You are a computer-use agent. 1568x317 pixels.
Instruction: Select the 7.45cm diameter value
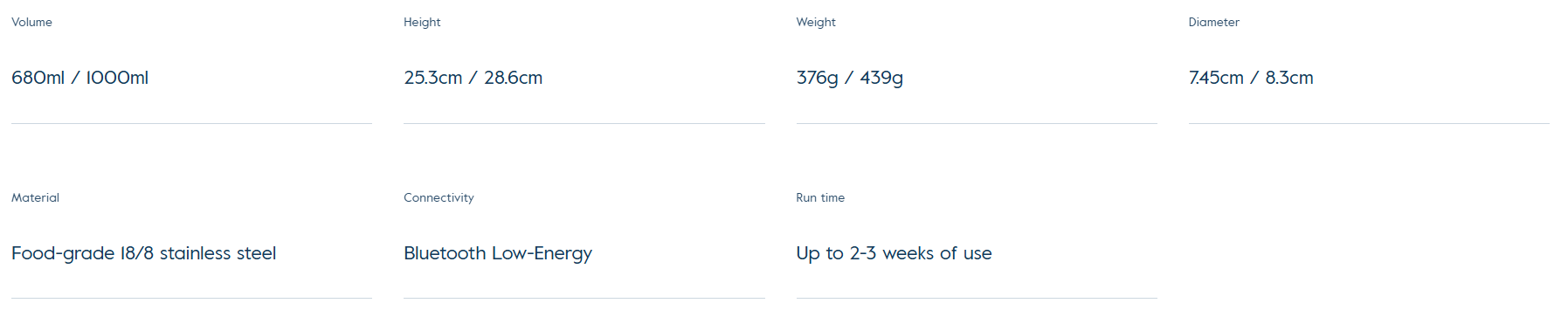(1216, 78)
